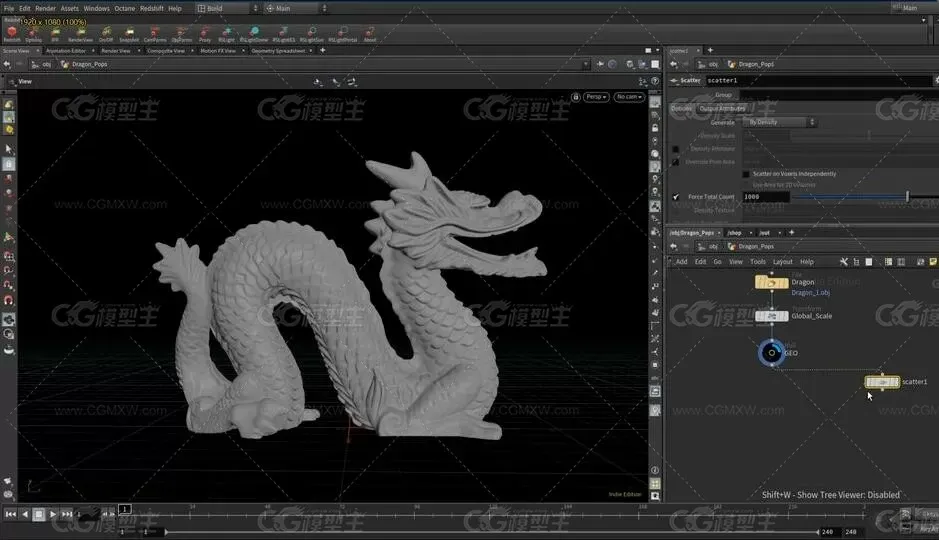The image size is (939, 540).
Task: Open the Main radial menu dropdown
Action: pyautogui.click(x=296, y=8)
